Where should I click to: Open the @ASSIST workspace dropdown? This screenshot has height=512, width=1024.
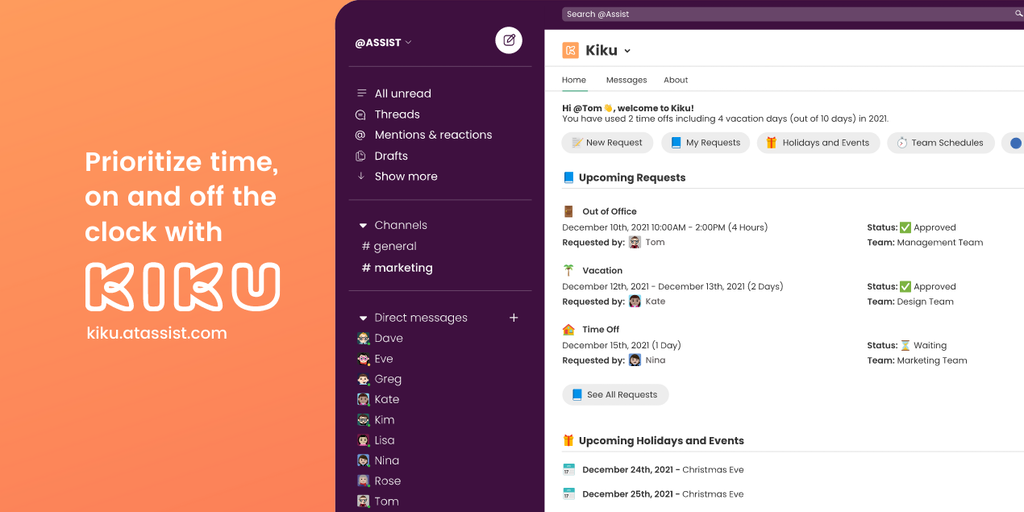383,42
